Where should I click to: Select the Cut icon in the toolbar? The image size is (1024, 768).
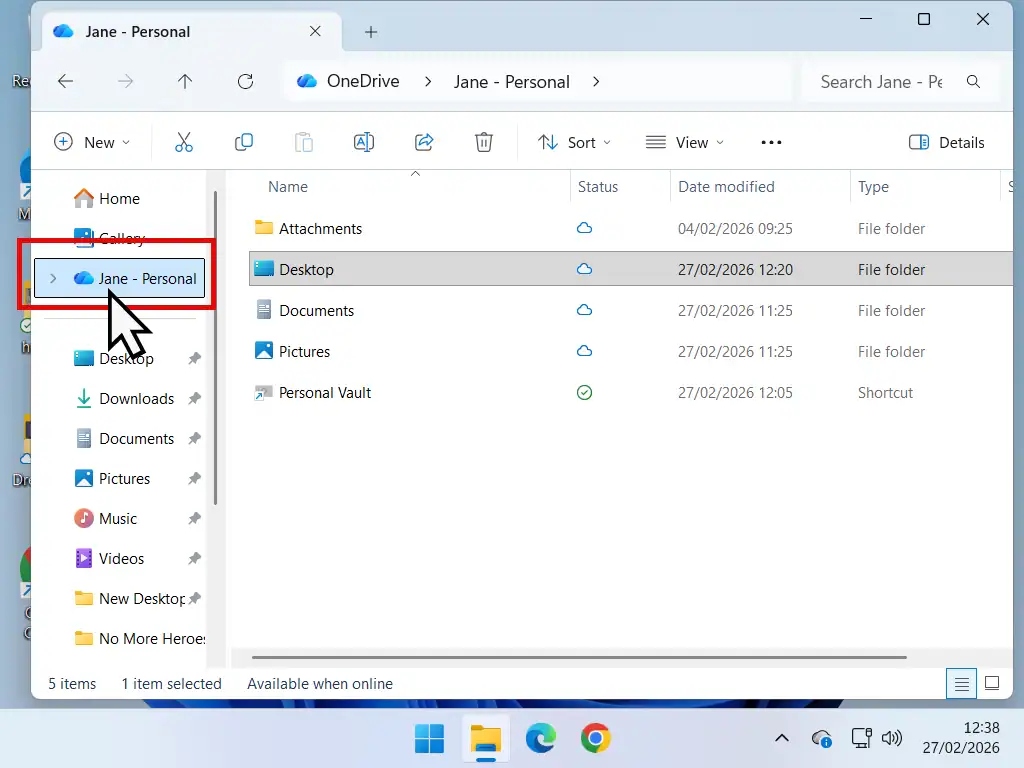click(184, 142)
